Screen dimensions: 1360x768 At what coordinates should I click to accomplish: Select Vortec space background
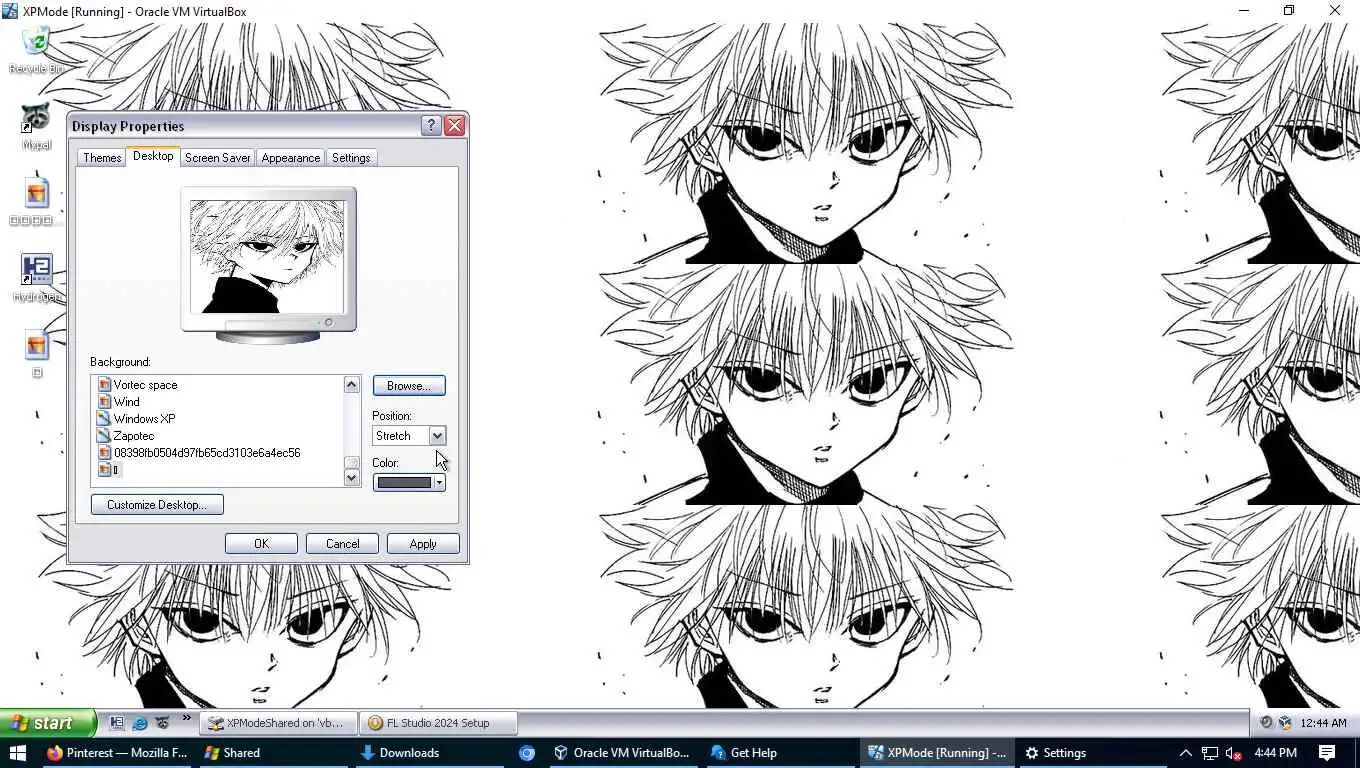coord(145,385)
